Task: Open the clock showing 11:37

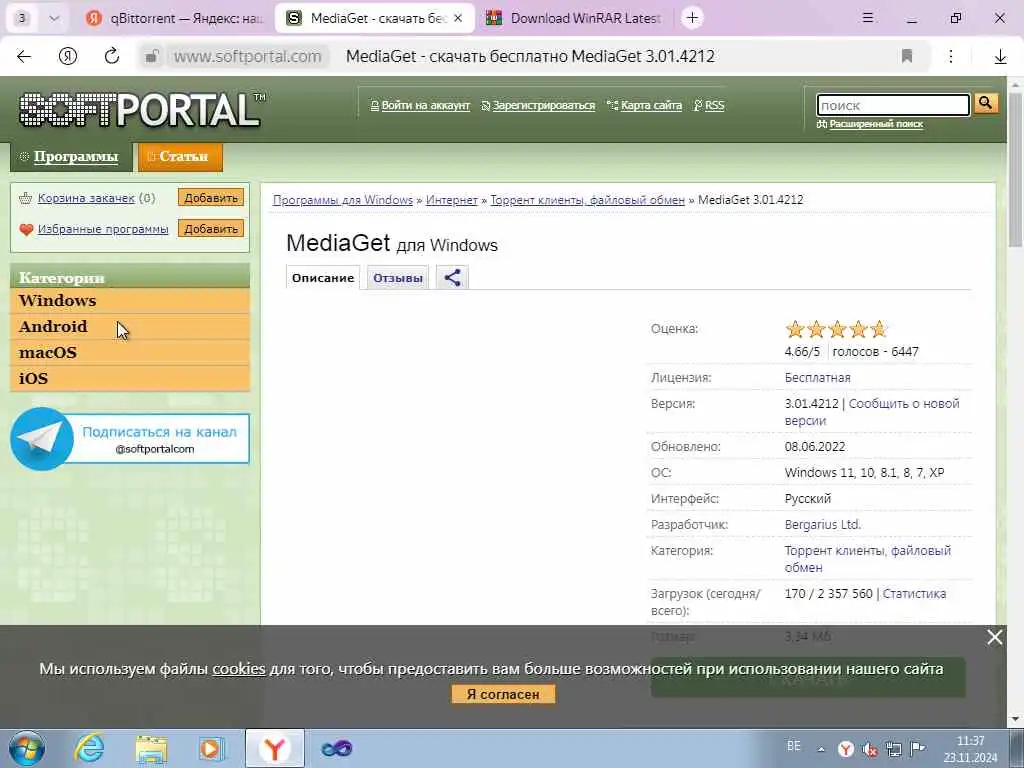Action: click(x=970, y=749)
